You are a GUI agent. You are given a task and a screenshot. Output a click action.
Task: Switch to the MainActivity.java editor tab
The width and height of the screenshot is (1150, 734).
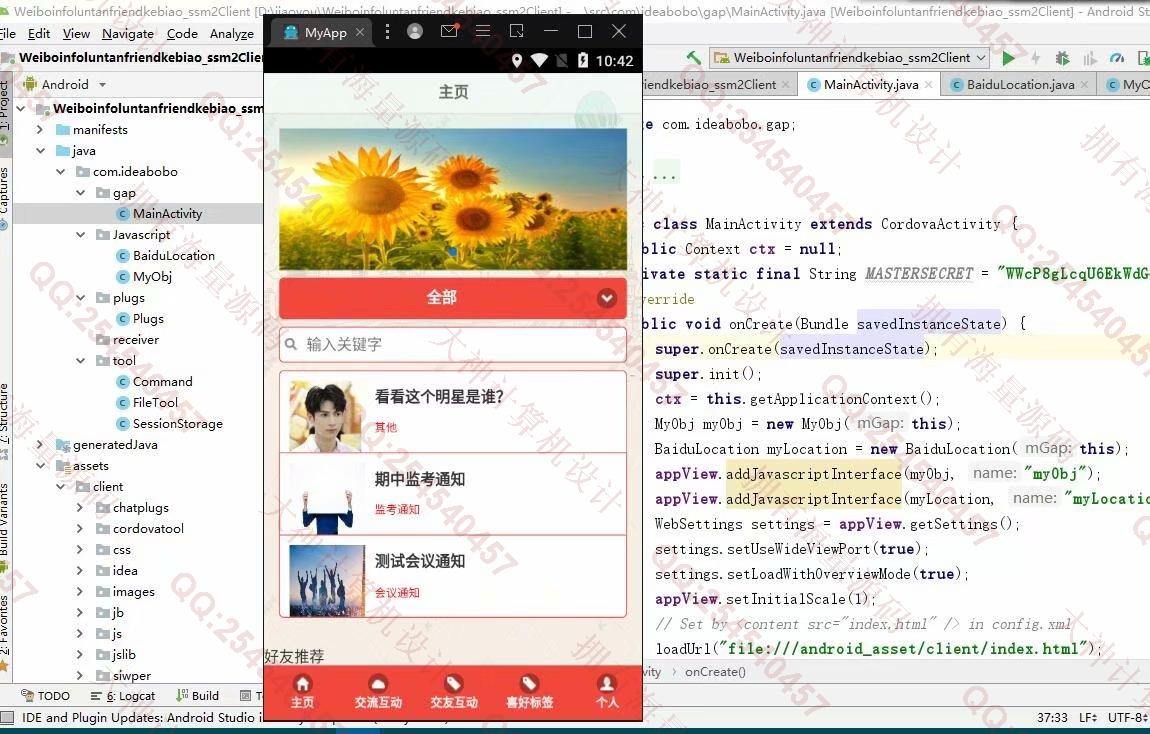click(870, 84)
